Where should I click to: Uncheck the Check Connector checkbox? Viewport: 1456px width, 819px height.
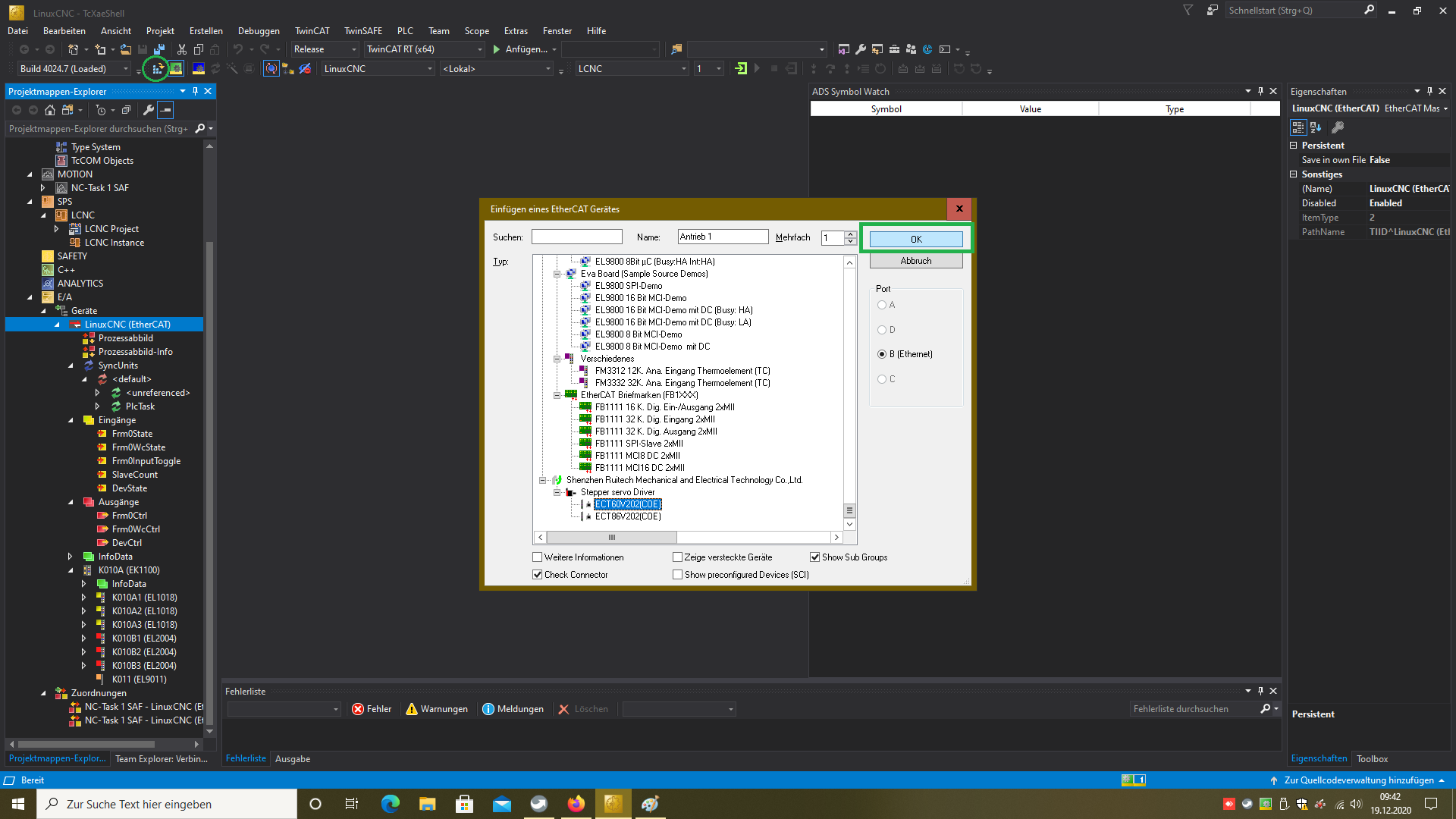(x=538, y=575)
